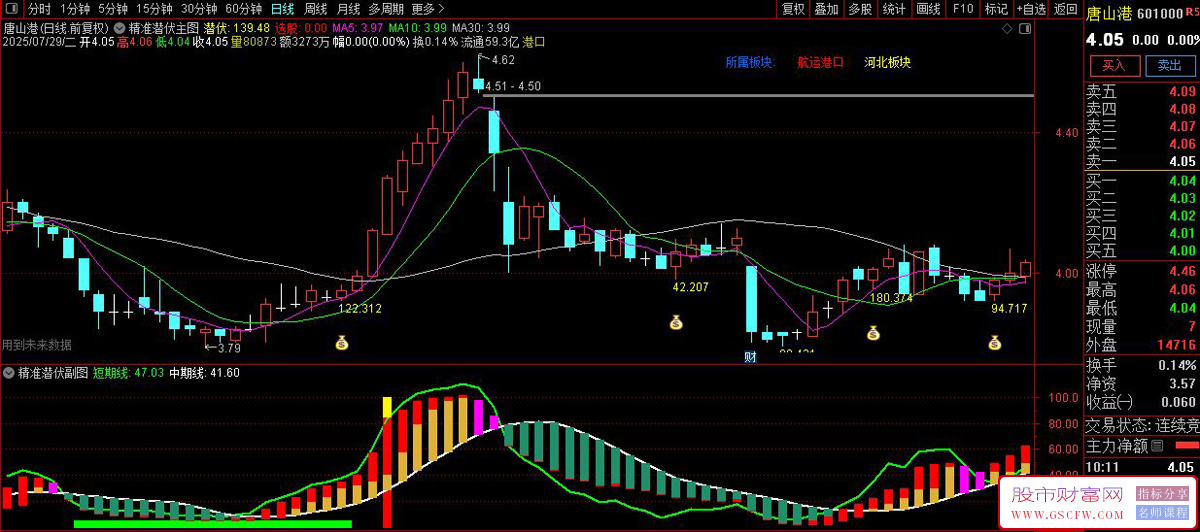Image resolution: width=1200 pixels, height=532 pixels.
Task: Click the money bag icon near 122.312
Action: [343, 343]
